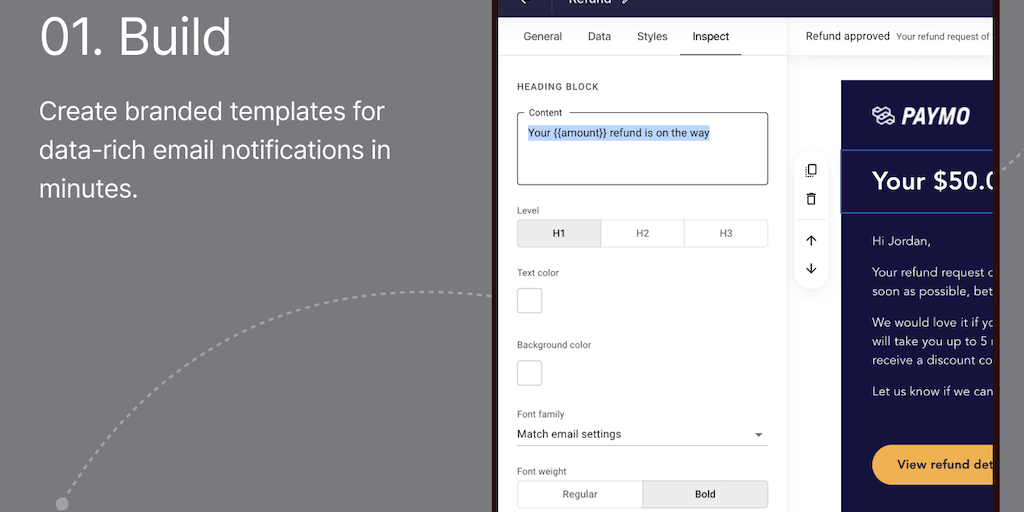This screenshot has width=1024, height=512.
Task: Choose H3 heading level
Action: tap(726, 233)
